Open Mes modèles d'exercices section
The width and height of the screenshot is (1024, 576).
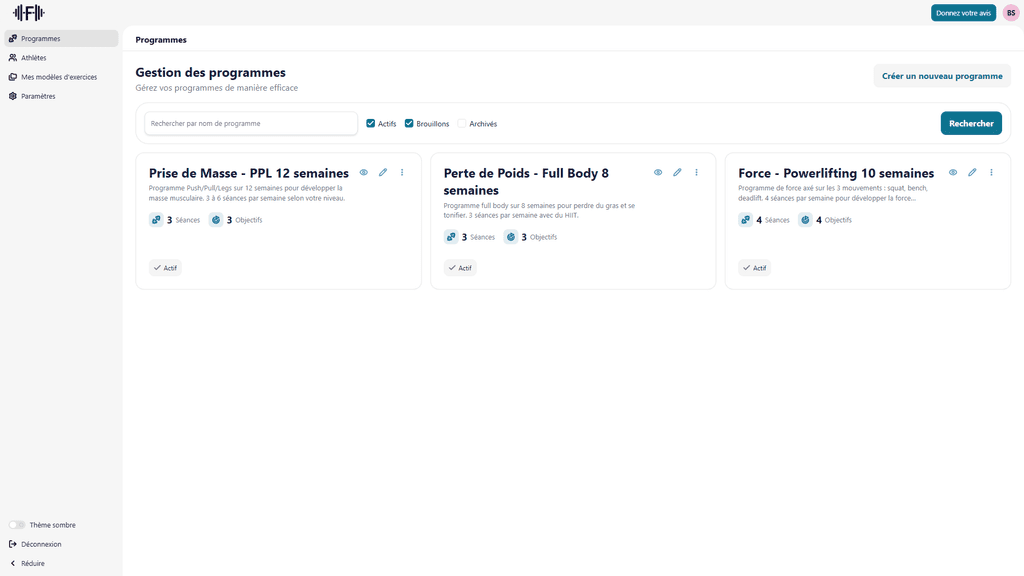(58, 77)
